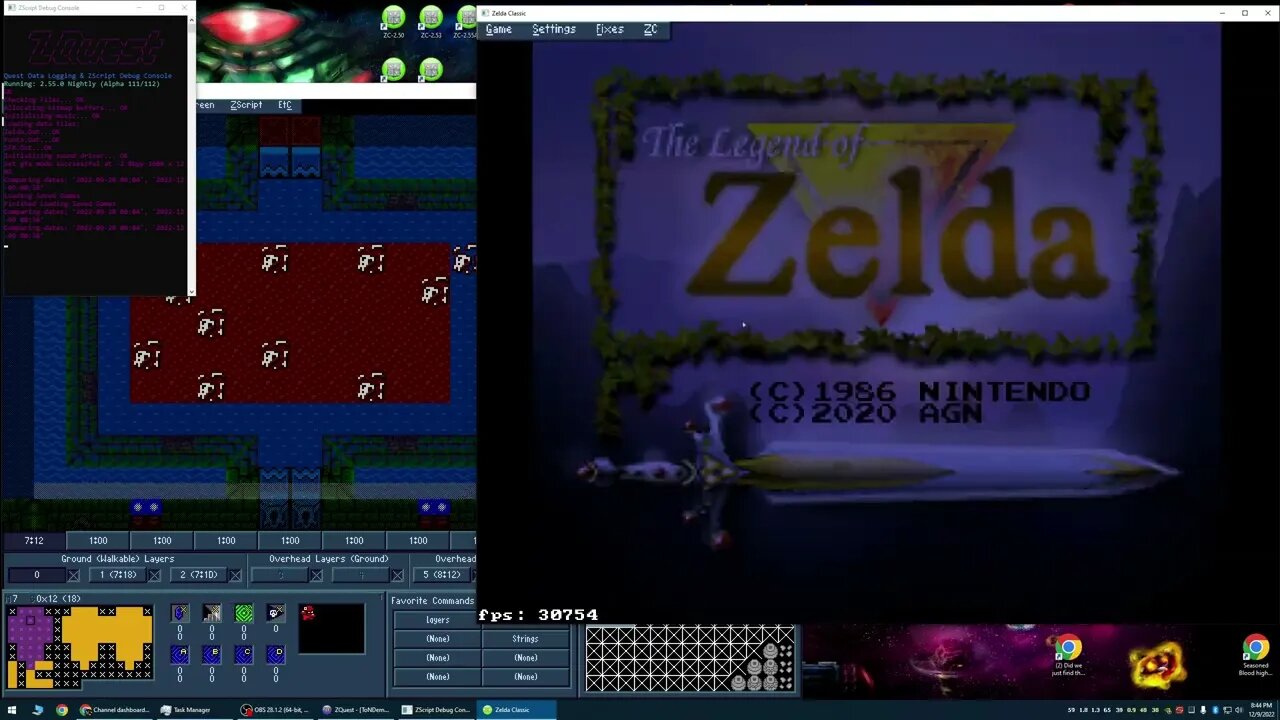
Task: Click the Layers favorite command button
Action: point(437,620)
